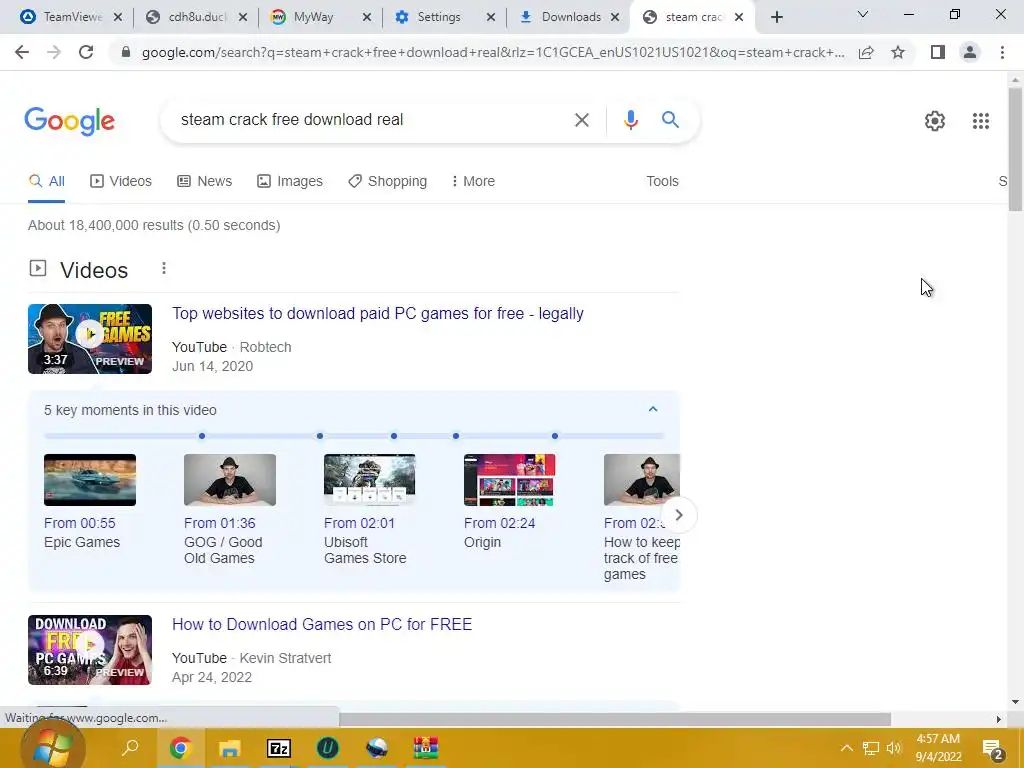Open tab search dropdown arrow
This screenshot has width=1024, height=768.
pos(863,14)
